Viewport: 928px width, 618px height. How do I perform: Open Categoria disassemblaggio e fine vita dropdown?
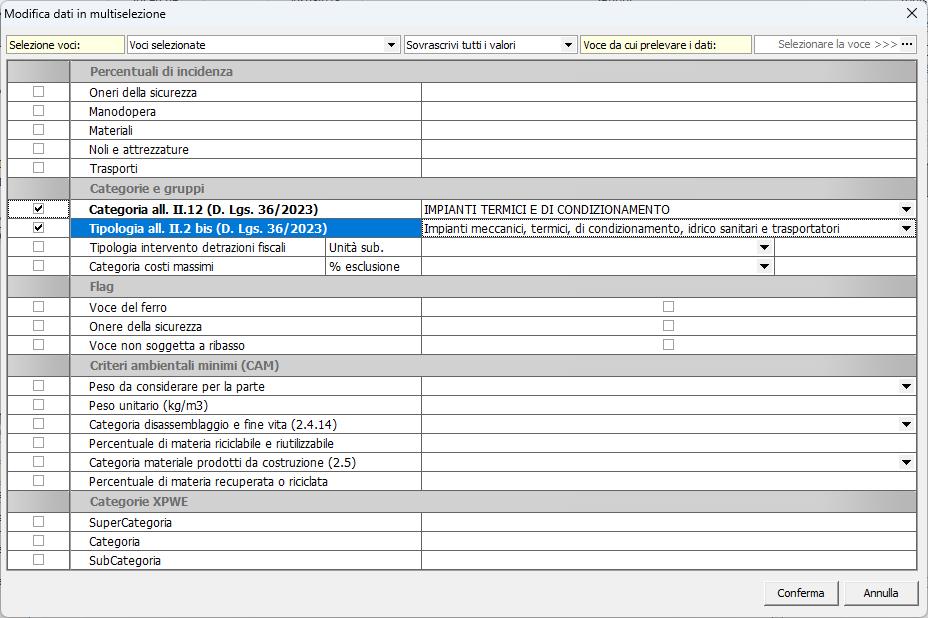906,424
